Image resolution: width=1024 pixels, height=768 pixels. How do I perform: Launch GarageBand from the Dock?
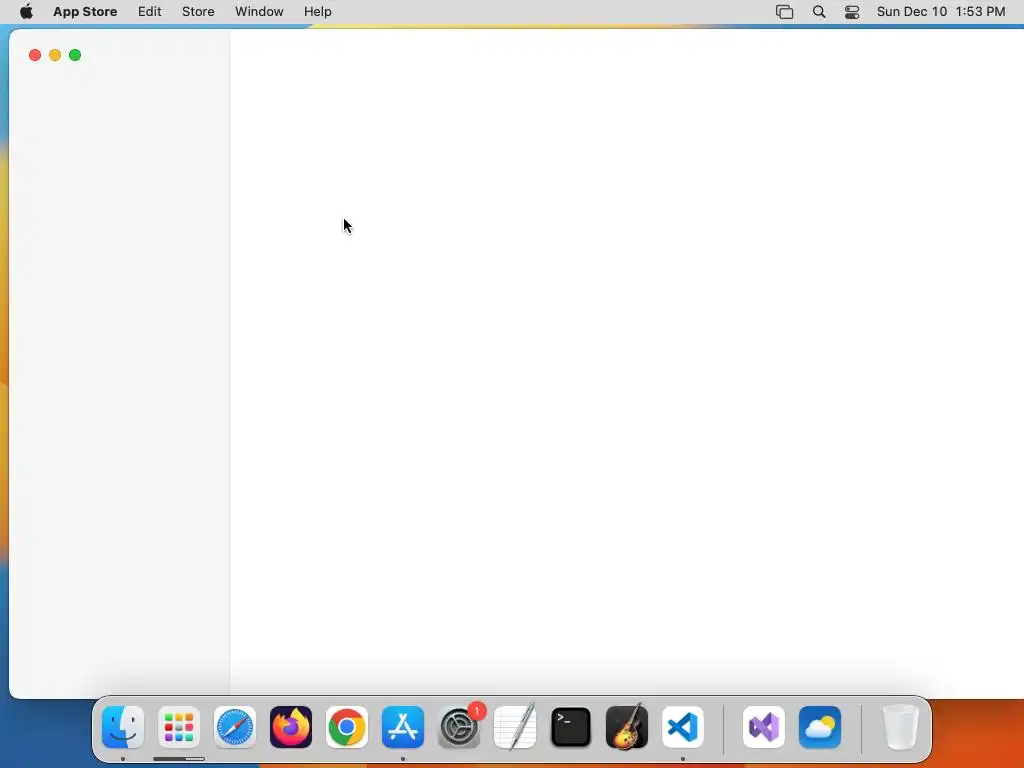coord(627,727)
